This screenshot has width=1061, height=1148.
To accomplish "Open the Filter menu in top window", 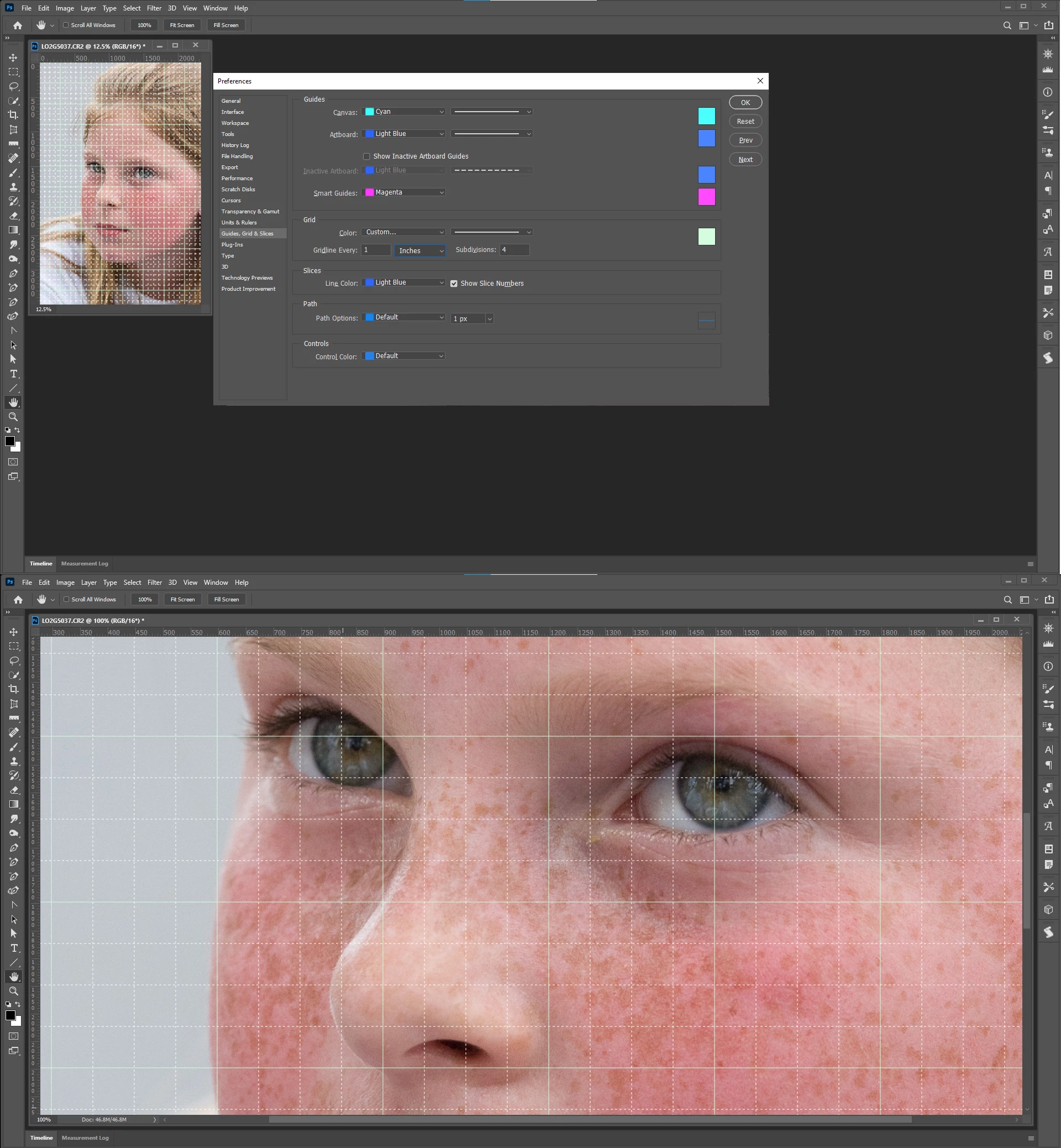I will pos(154,8).
